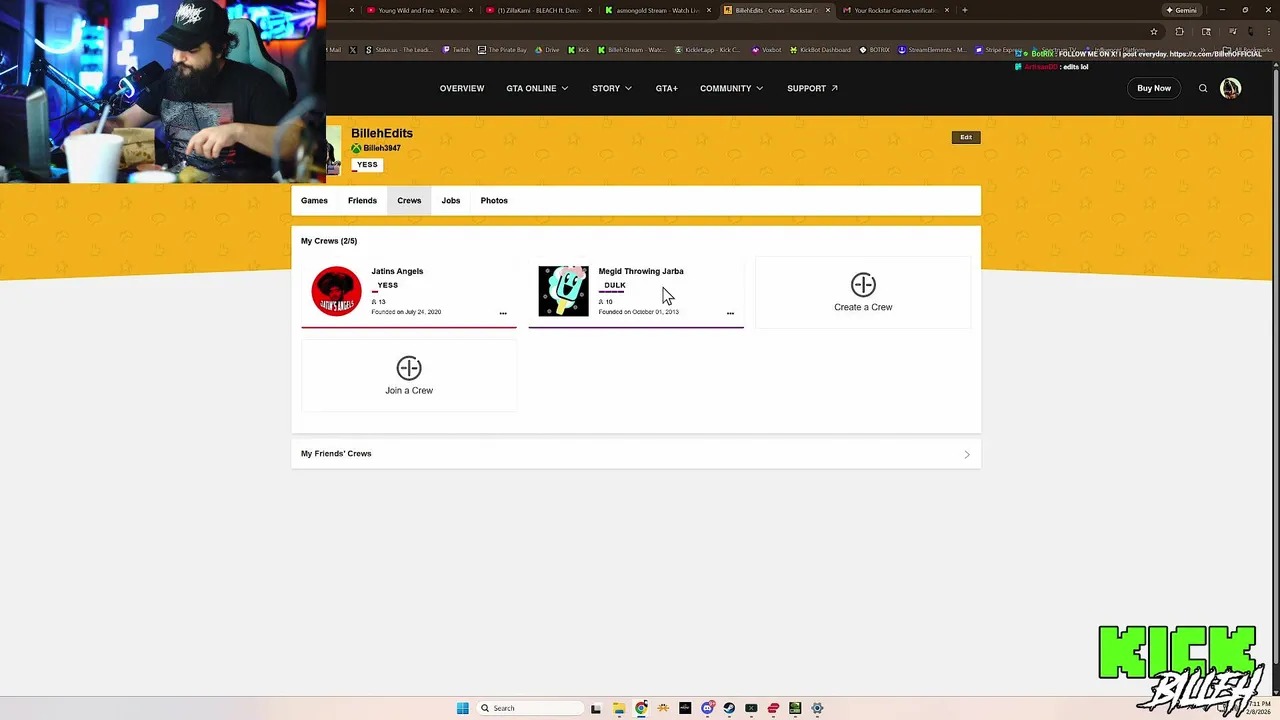This screenshot has height=720, width=1280.
Task: Open BOTRIX bookmark
Action: tap(874, 50)
